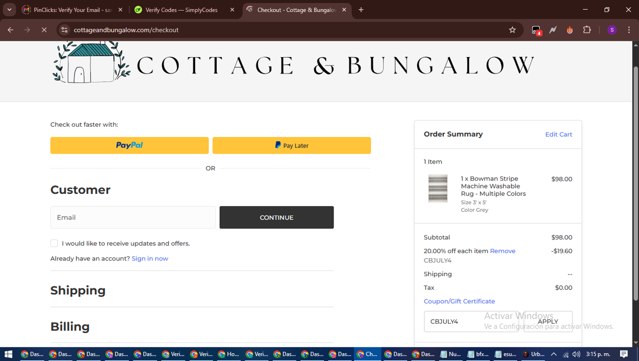This screenshot has height=361, width=639.
Task: Open the Ho... Chrome taskbar window
Action: [x=229, y=354]
